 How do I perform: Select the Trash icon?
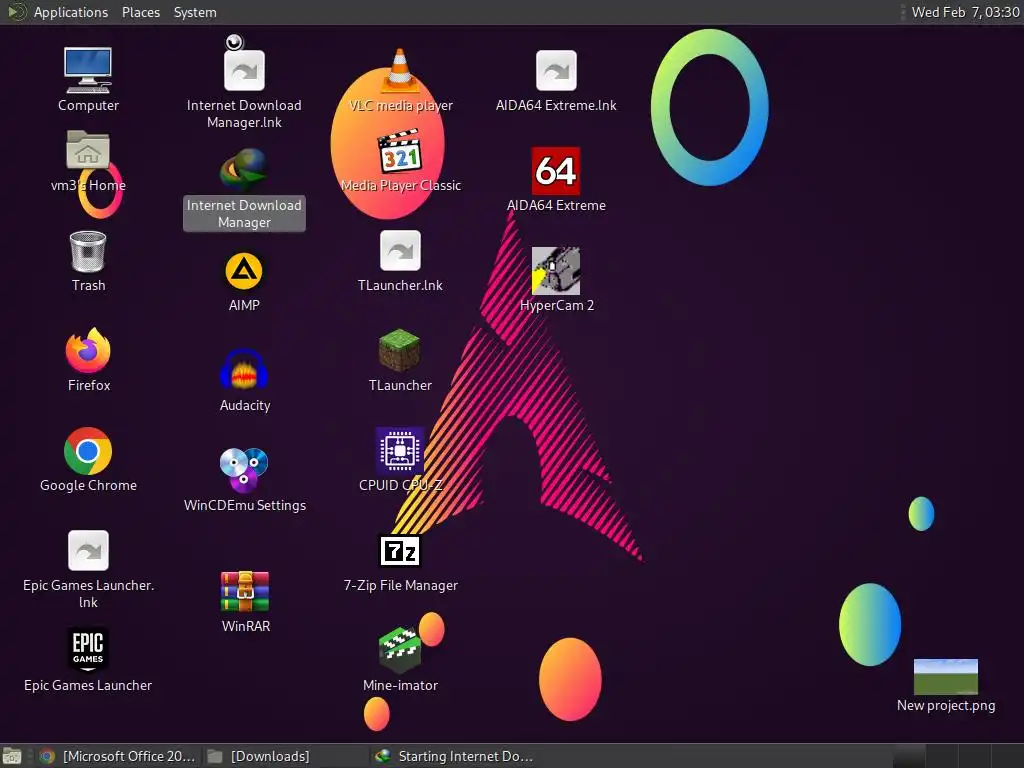(x=88, y=251)
